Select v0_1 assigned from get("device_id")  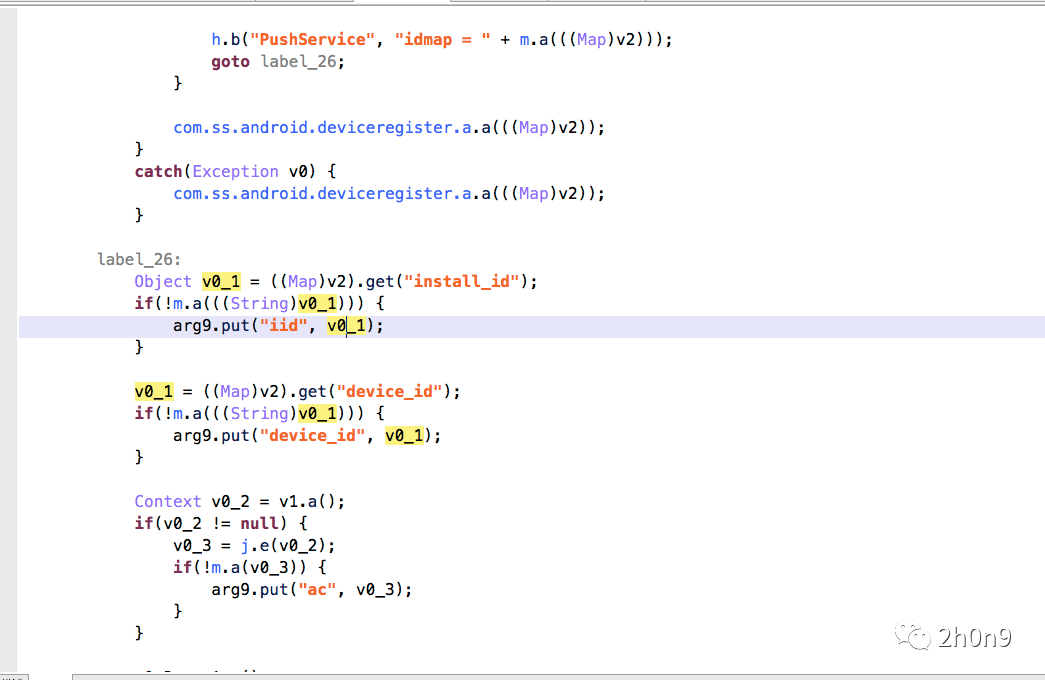[x=154, y=391]
